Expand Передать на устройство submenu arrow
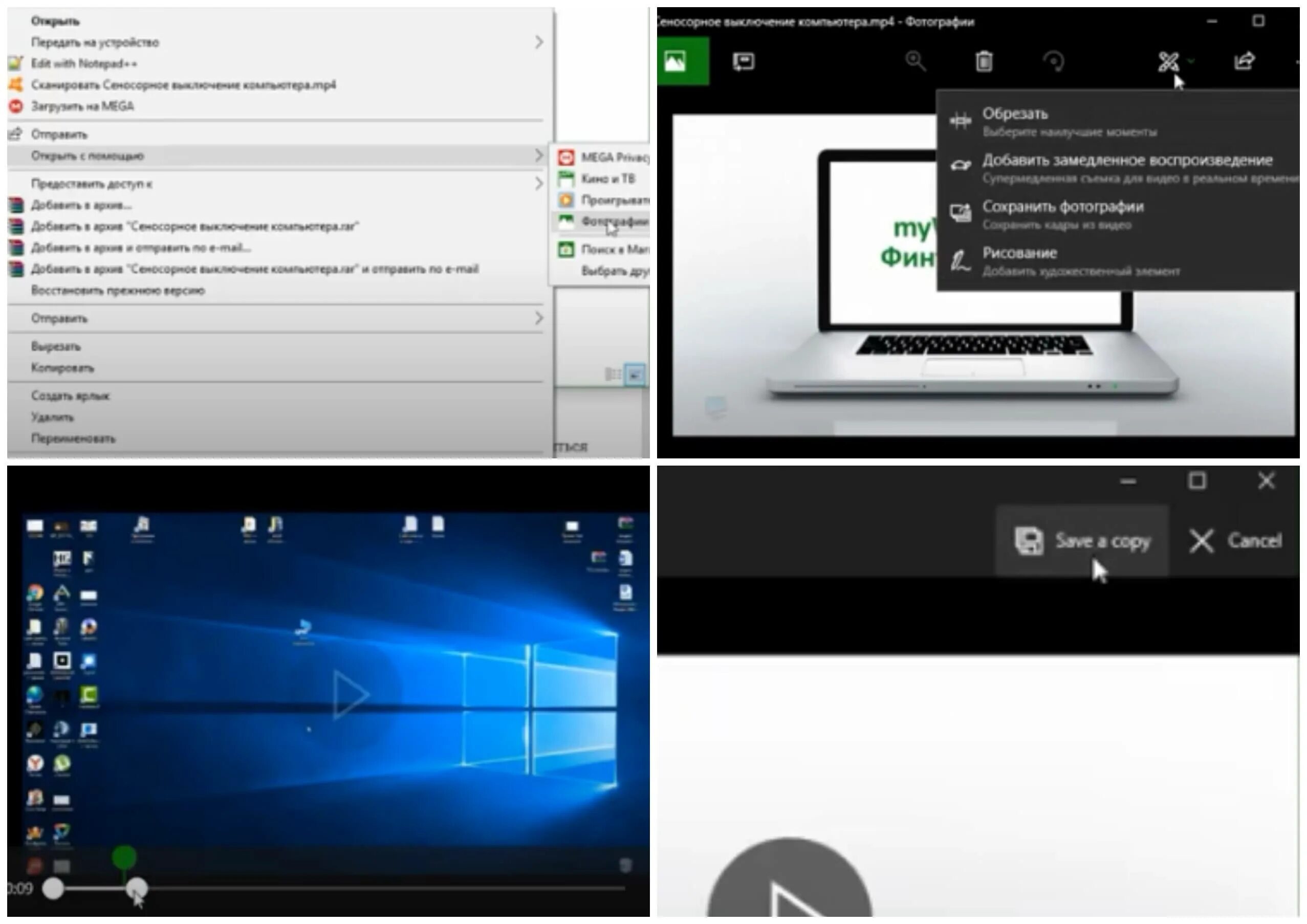Viewport: 1307px width, 924px height. 538,42
